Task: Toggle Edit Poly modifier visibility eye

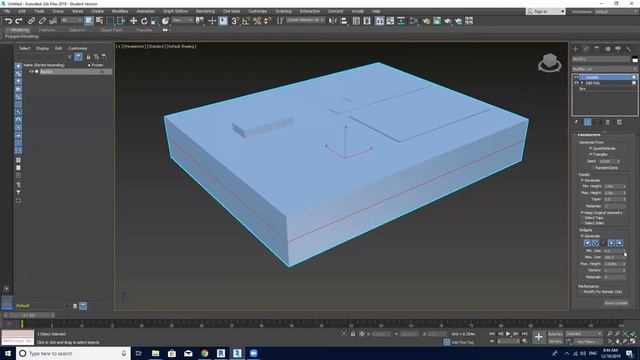Action: pos(576,83)
